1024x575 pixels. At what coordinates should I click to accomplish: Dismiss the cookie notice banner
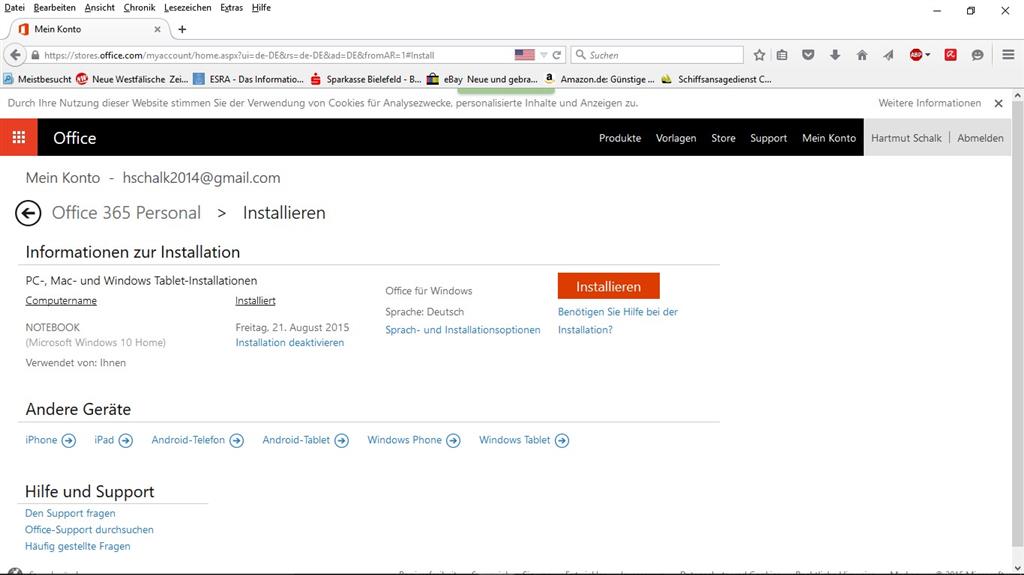[x=998, y=103]
